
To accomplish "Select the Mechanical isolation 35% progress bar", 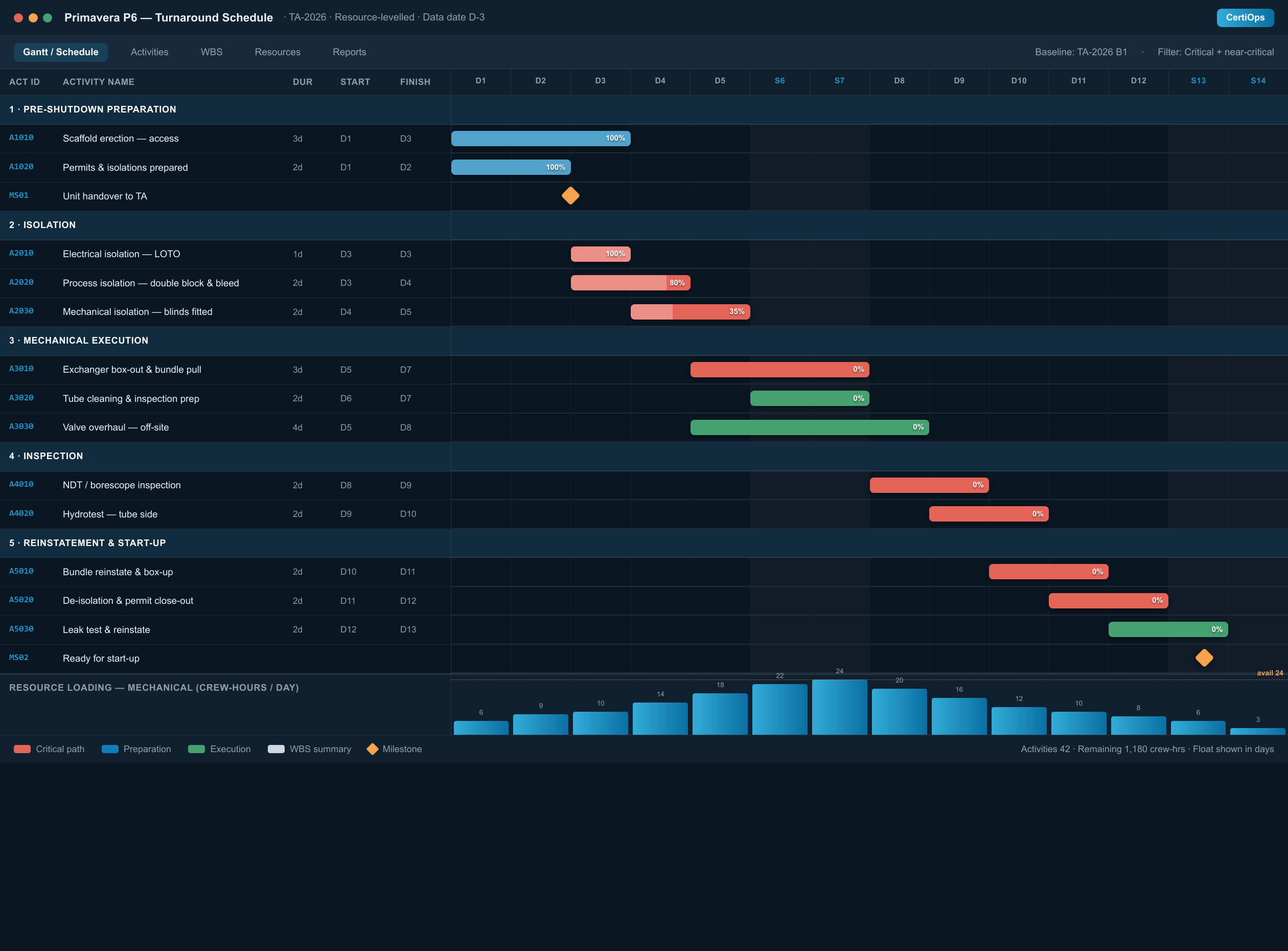I will [x=690, y=311].
